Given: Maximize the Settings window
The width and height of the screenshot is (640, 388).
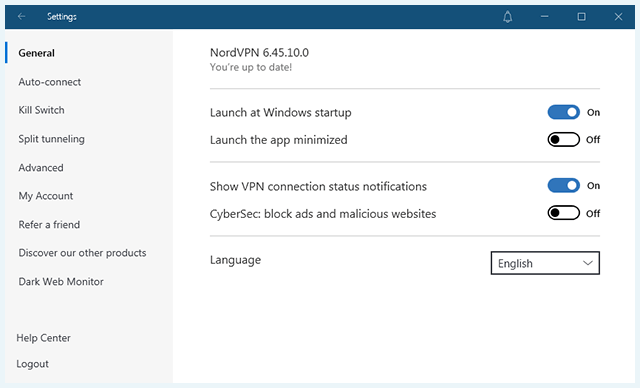Looking at the screenshot, I should coord(581,17).
